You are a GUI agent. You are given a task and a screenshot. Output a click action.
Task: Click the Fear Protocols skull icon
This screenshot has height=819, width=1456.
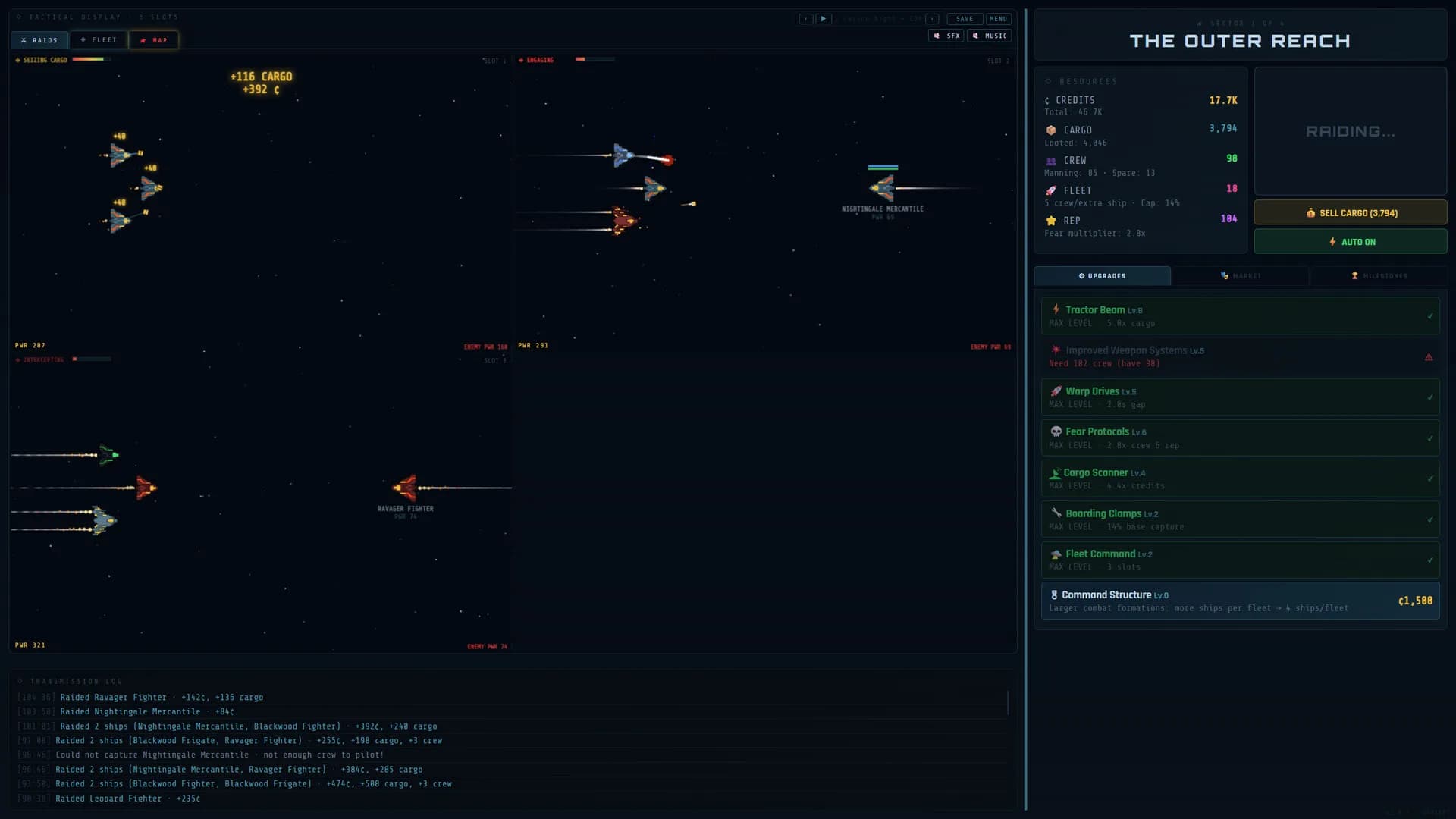pos(1056,431)
